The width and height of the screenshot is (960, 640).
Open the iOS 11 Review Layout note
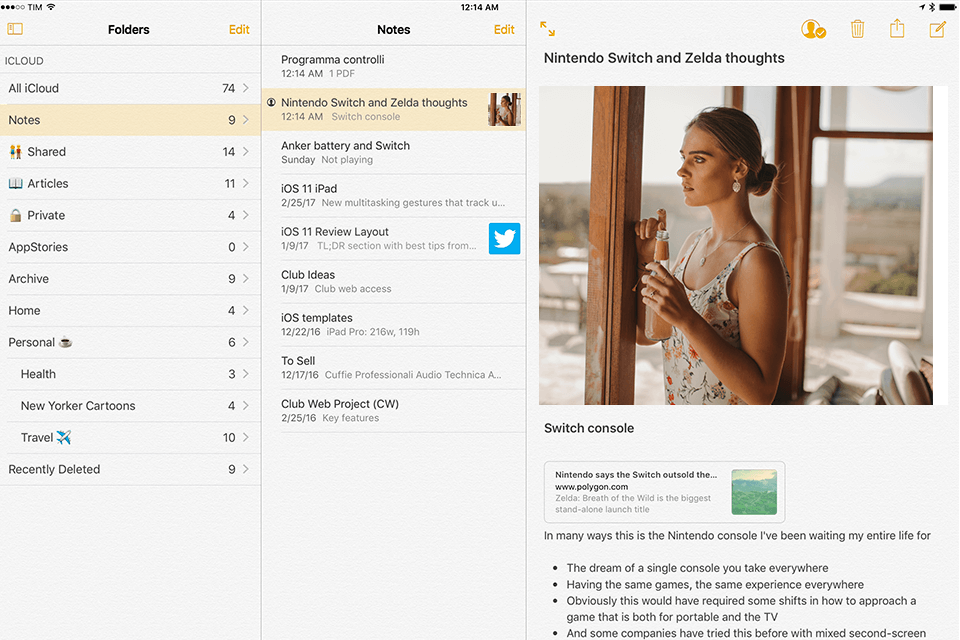pos(394,238)
